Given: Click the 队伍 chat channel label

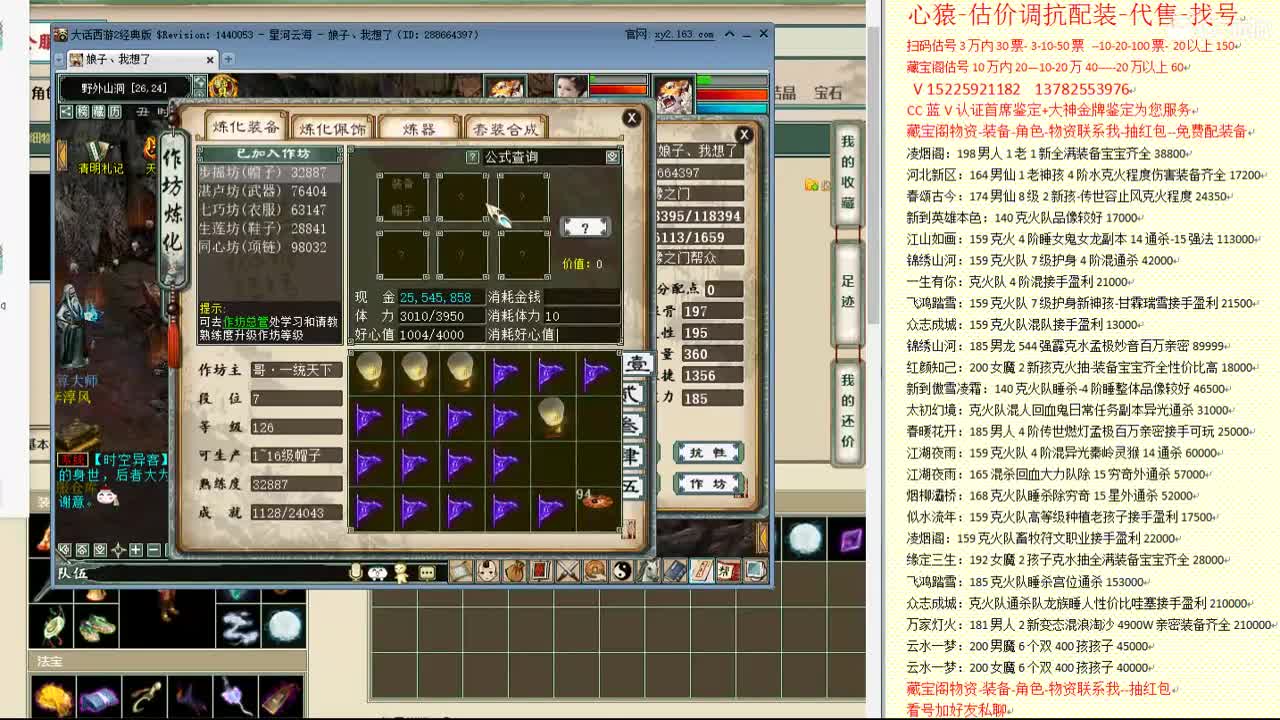Looking at the screenshot, I should click(x=72, y=573).
